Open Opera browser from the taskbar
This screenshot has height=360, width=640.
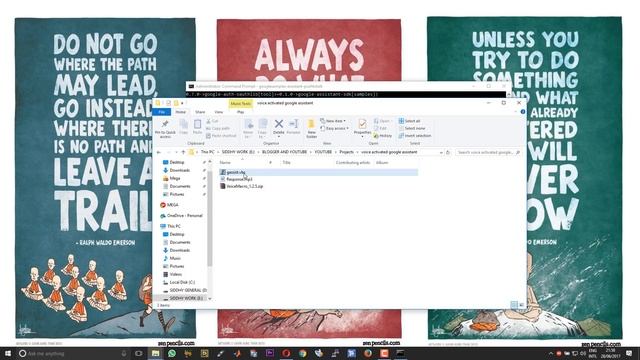point(286,353)
